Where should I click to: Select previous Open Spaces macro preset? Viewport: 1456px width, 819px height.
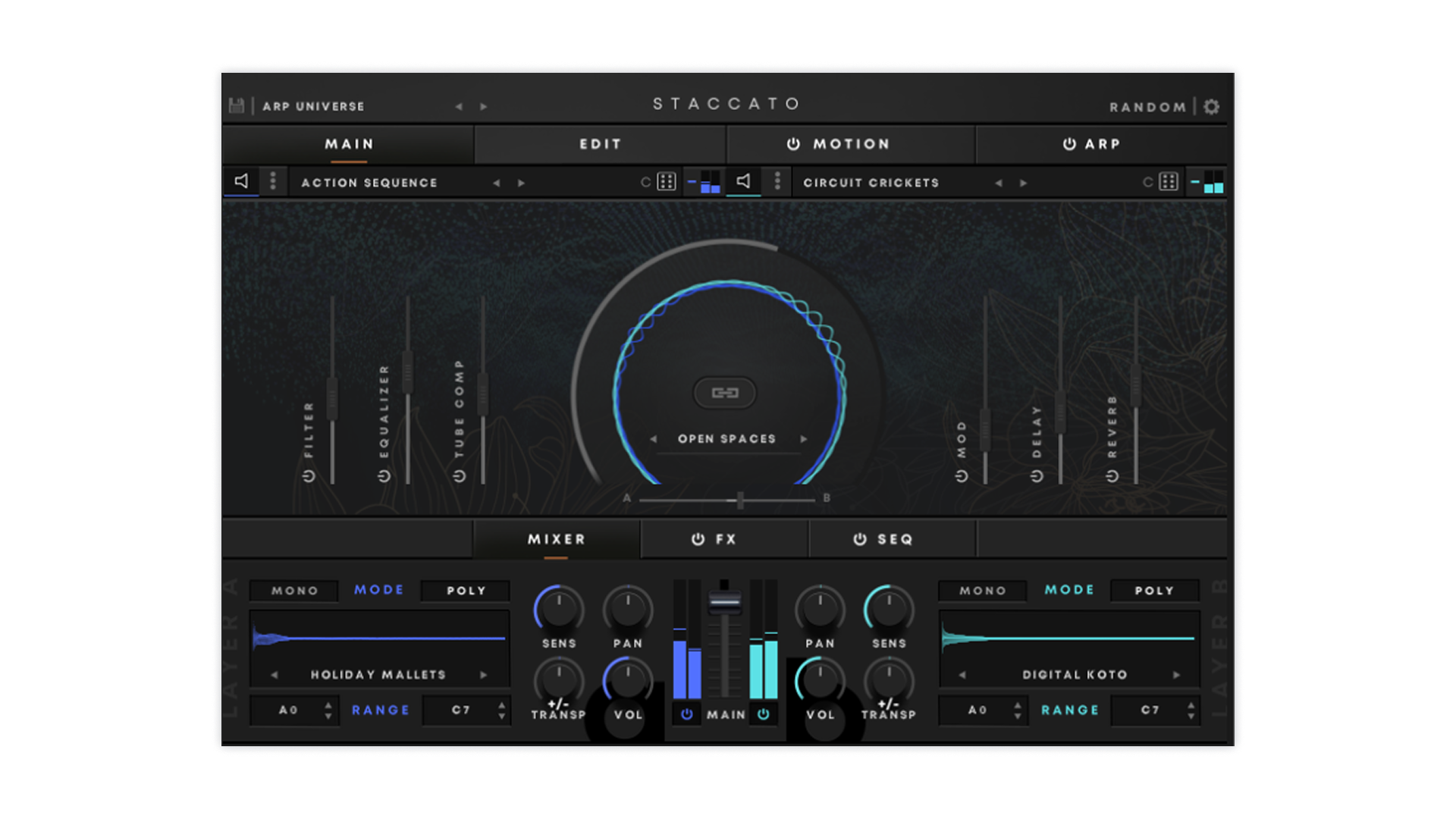pos(654,439)
